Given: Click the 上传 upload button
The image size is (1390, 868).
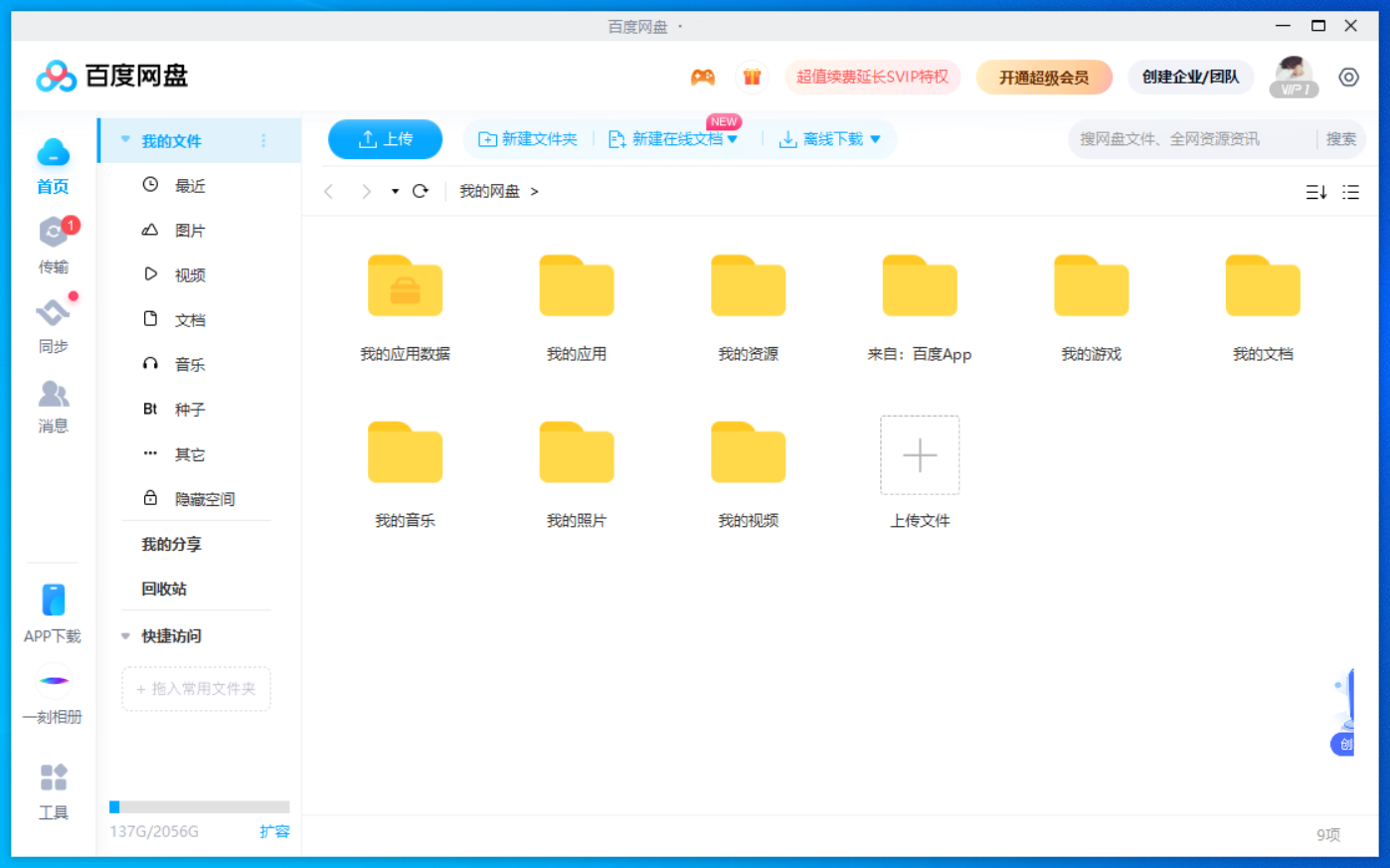Looking at the screenshot, I should (x=385, y=139).
